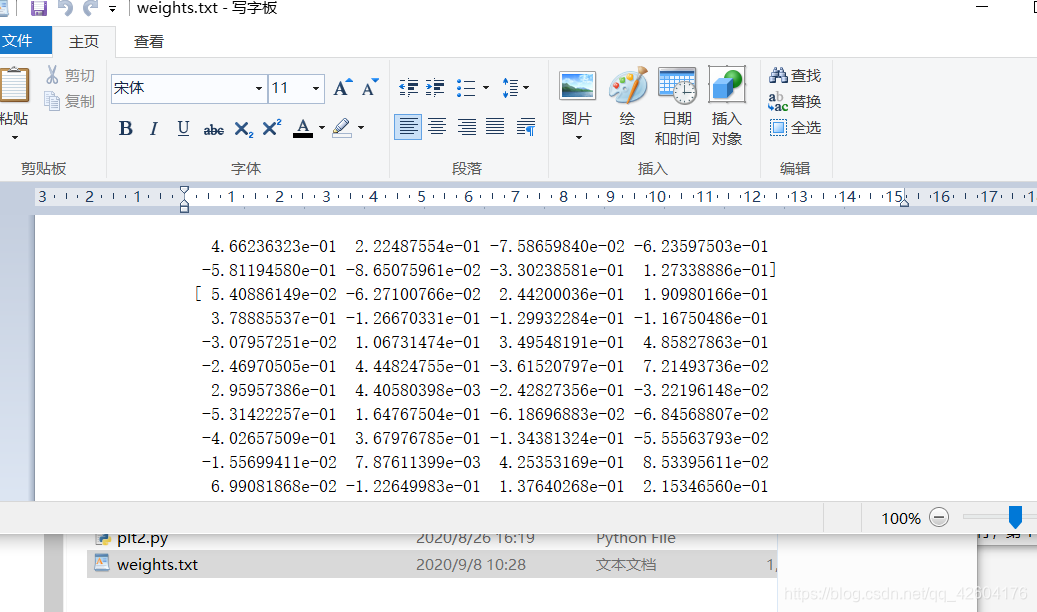Click the 100% zoom level text
Screen dimensions: 1037x612
tap(901, 519)
